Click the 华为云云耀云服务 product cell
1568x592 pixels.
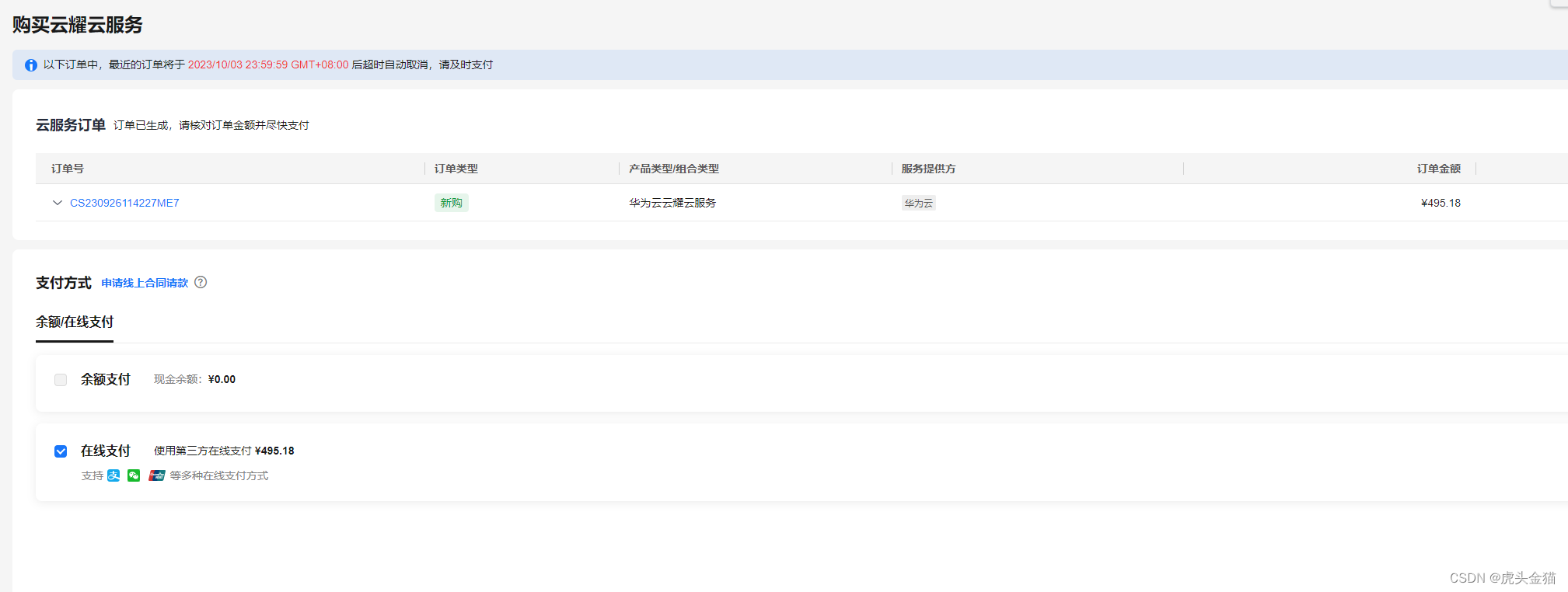click(672, 203)
